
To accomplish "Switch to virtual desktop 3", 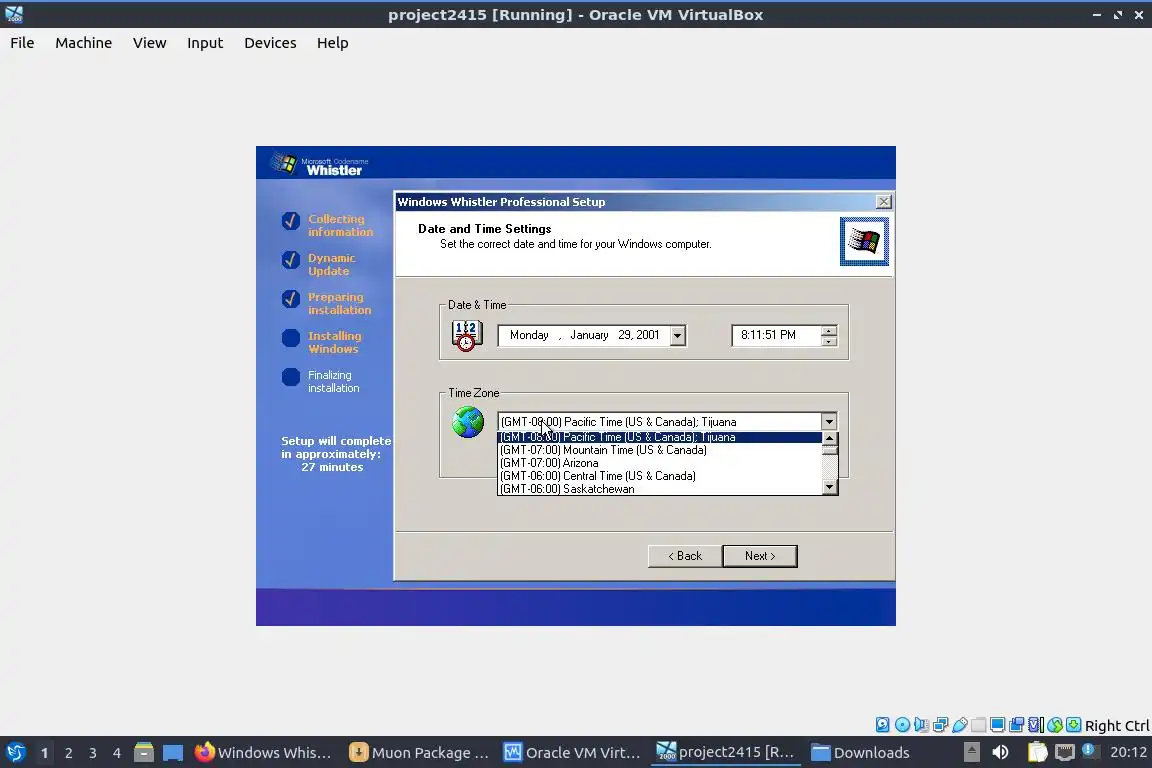I will 93,753.
